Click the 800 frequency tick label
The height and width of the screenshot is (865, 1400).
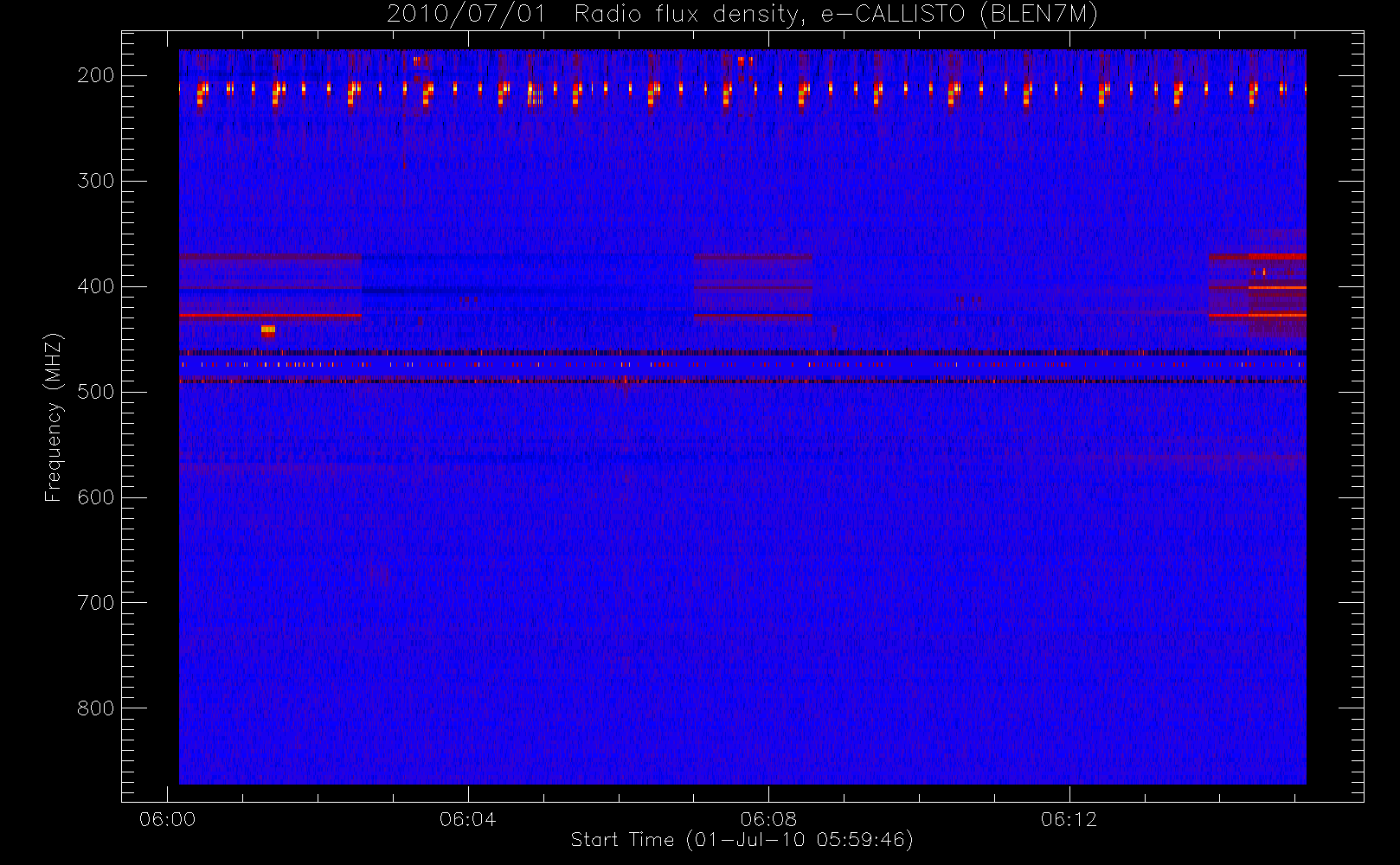point(96,708)
